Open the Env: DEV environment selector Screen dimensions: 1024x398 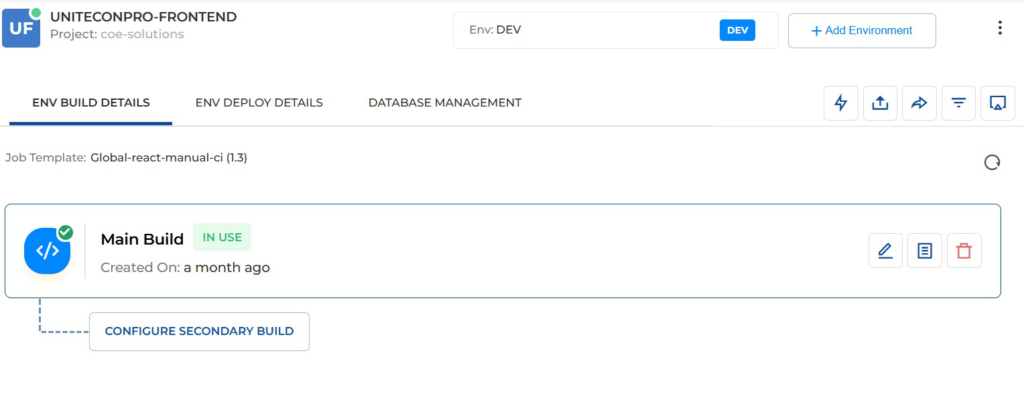616,30
